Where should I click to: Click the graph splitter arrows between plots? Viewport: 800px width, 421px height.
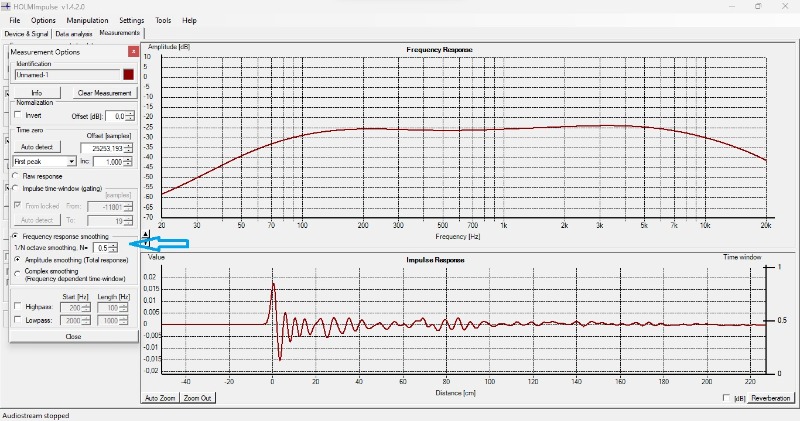pos(146,238)
